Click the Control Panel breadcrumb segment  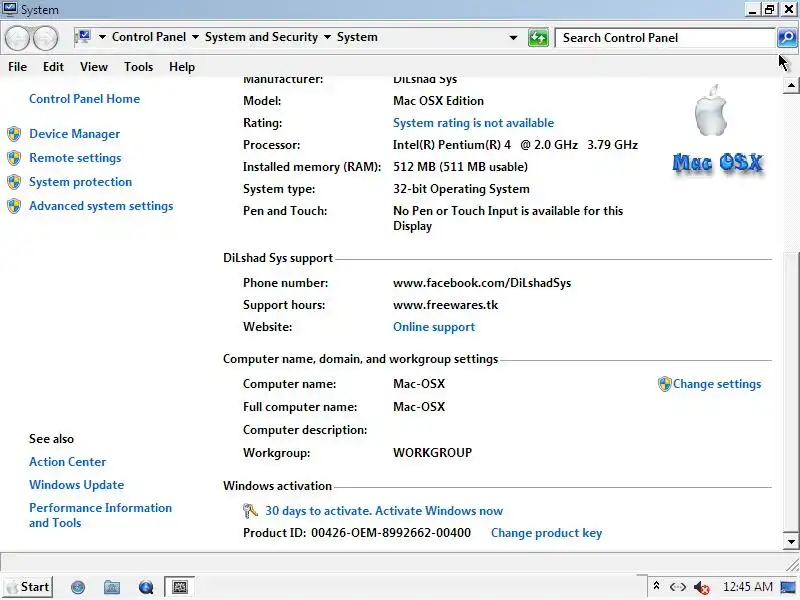pyautogui.click(x=149, y=37)
